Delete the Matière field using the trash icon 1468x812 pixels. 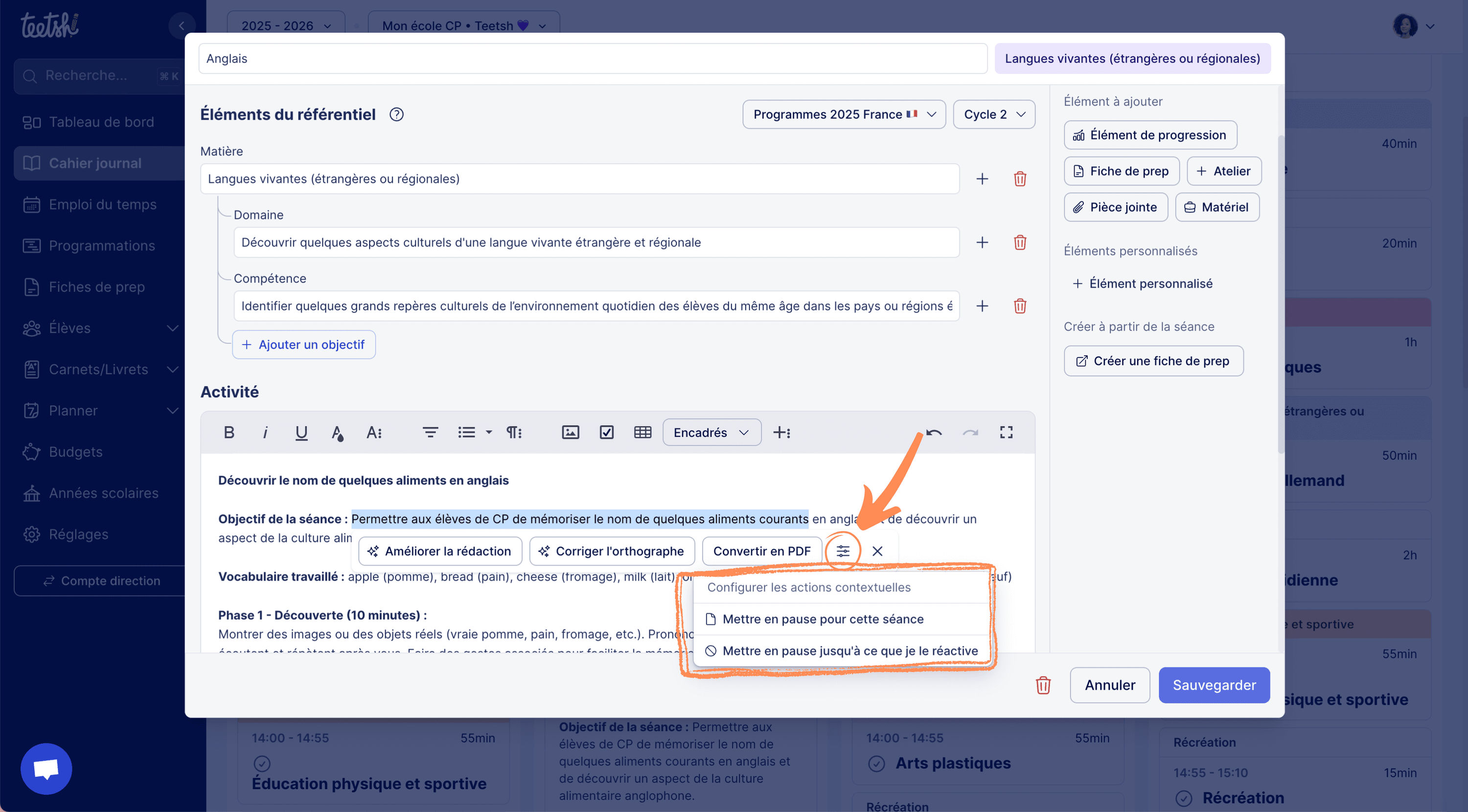click(1020, 179)
